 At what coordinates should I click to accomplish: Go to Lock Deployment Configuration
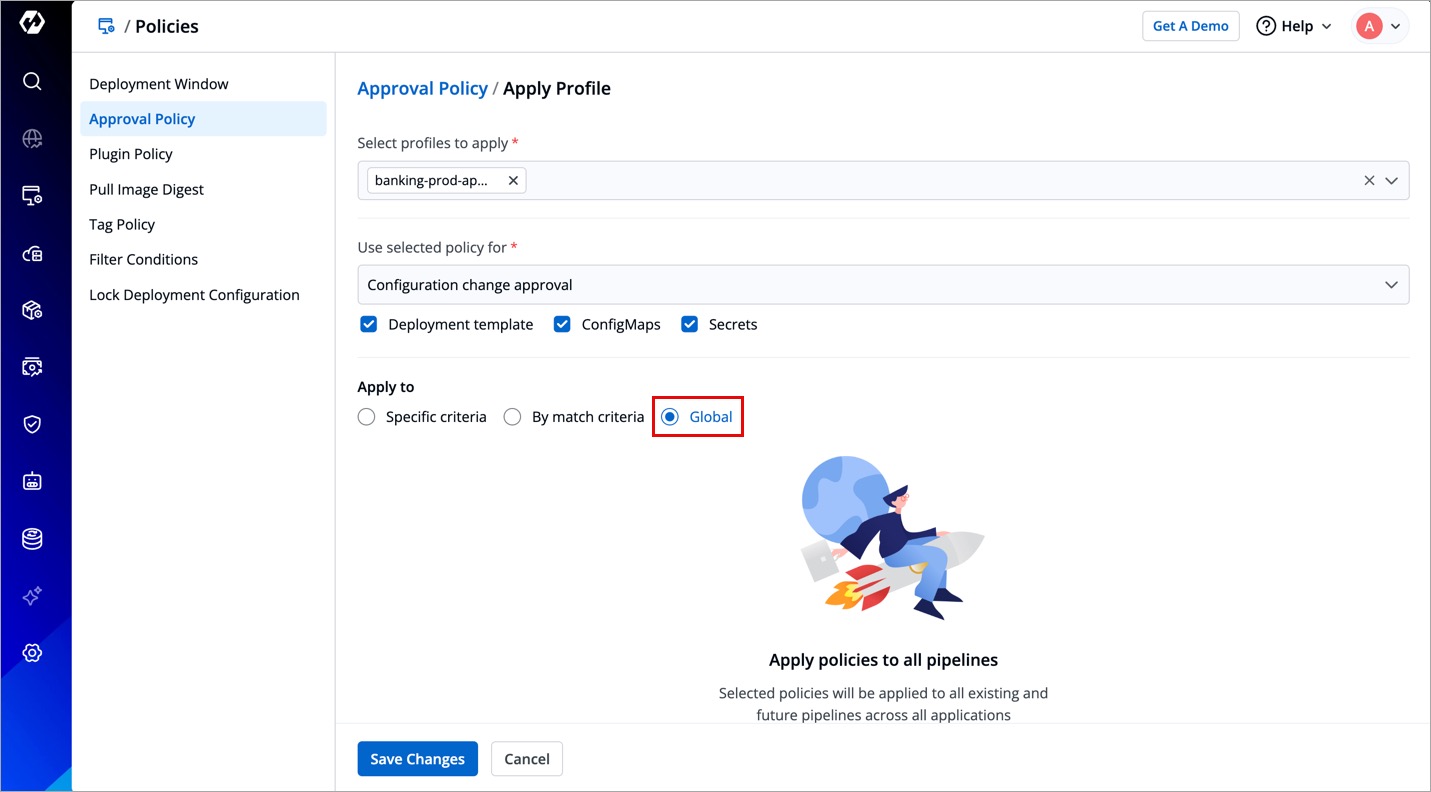point(194,295)
